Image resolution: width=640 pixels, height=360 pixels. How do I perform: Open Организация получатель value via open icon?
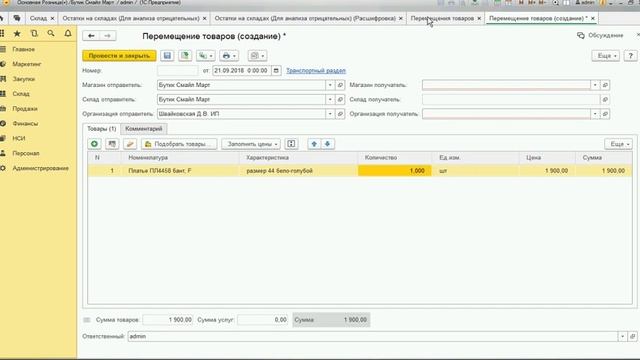pyautogui.click(x=605, y=114)
